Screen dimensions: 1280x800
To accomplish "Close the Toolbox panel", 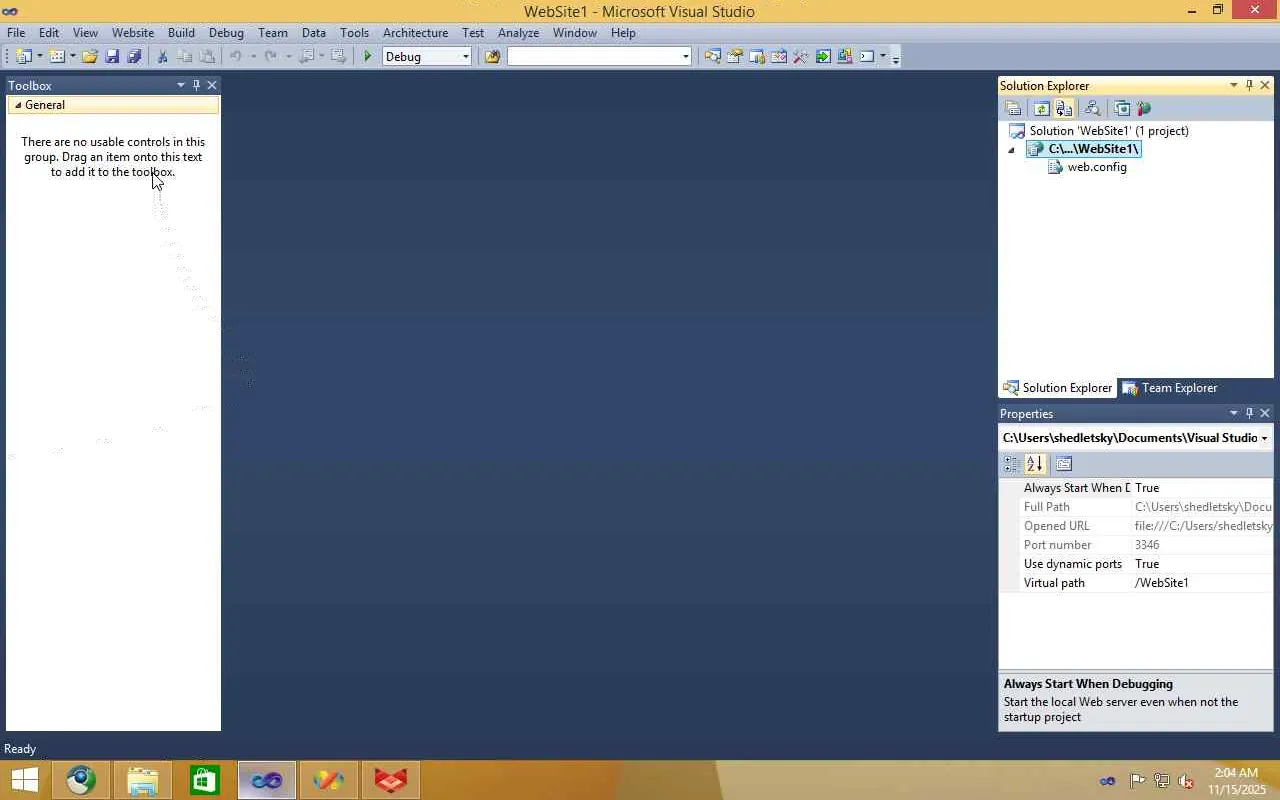I will [x=212, y=85].
